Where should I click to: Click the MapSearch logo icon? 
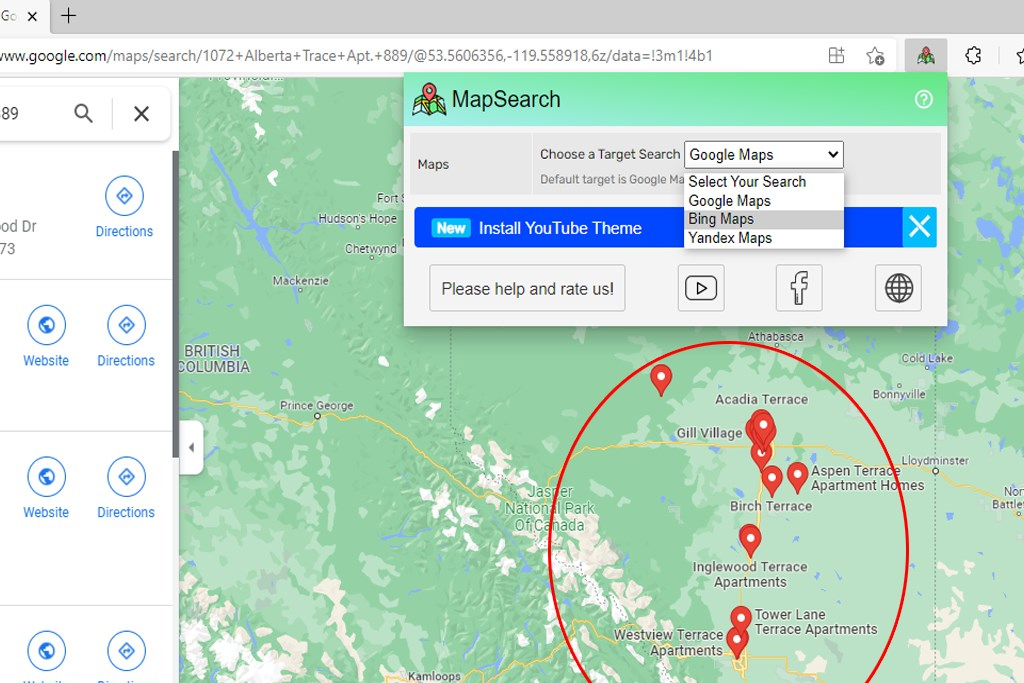pos(429,99)
